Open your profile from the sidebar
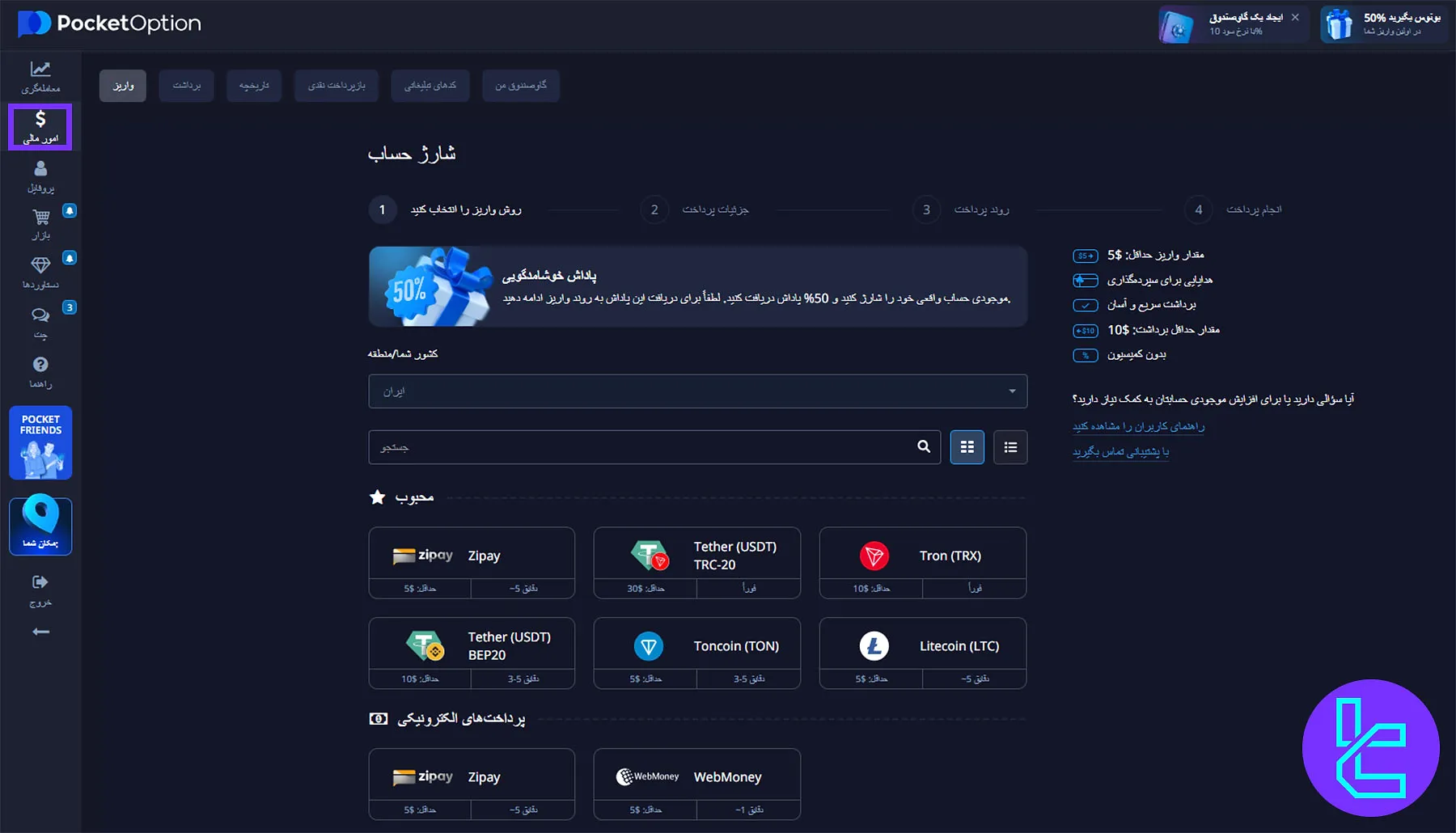 pos(40,174)
